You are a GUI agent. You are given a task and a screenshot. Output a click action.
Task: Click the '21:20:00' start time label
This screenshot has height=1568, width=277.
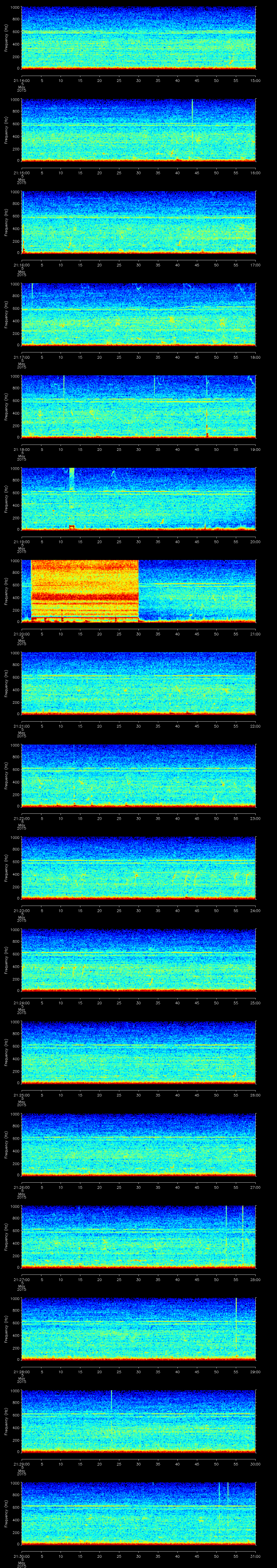click(x=21, y=634)
